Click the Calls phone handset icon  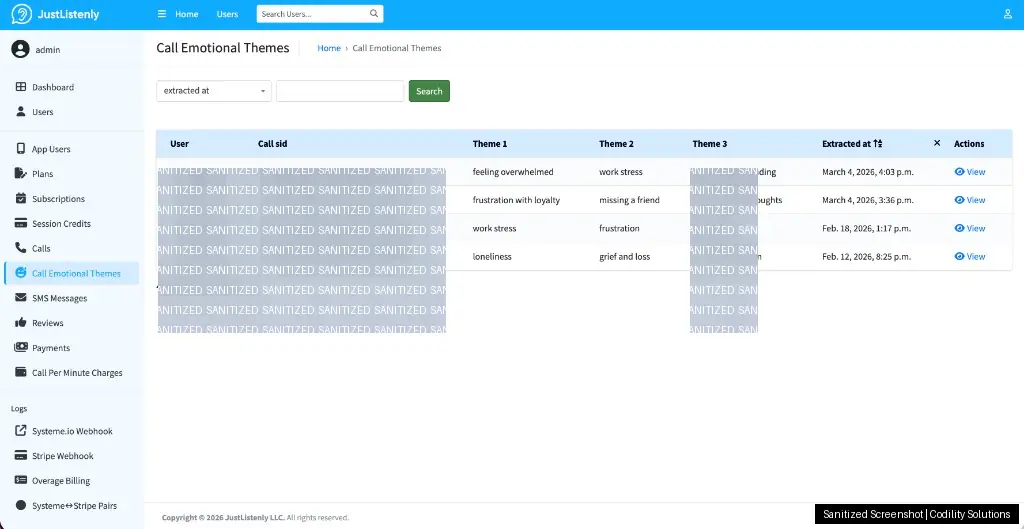pyautogui.click(x=21, y=248)
